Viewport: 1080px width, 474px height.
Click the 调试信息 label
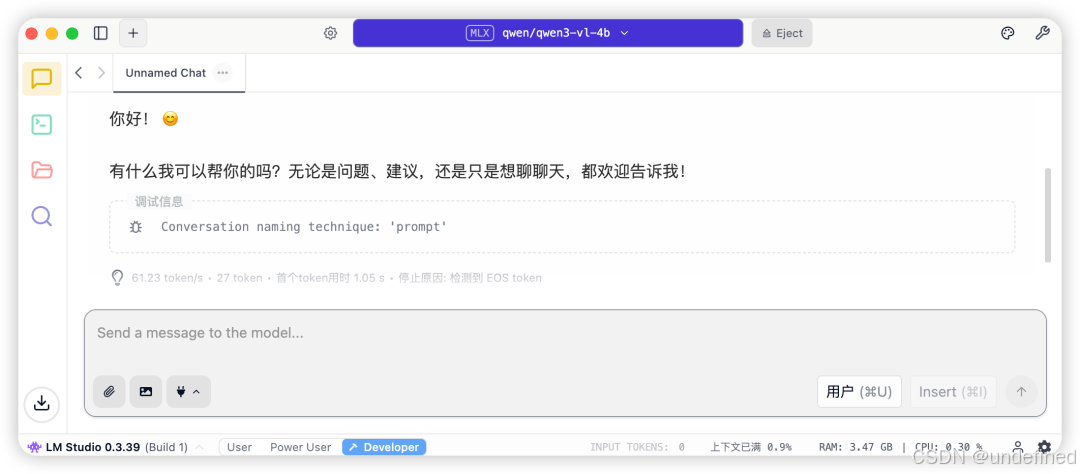point(159,202)
